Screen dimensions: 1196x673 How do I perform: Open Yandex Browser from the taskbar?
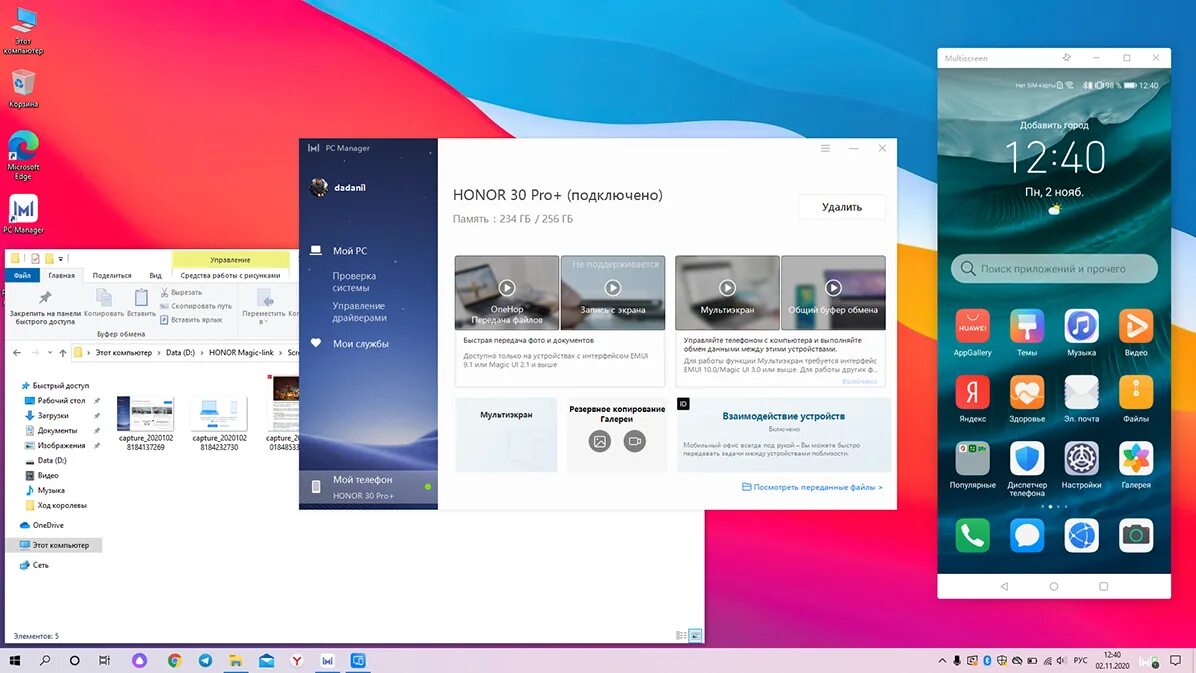click(x=297, y=661)
